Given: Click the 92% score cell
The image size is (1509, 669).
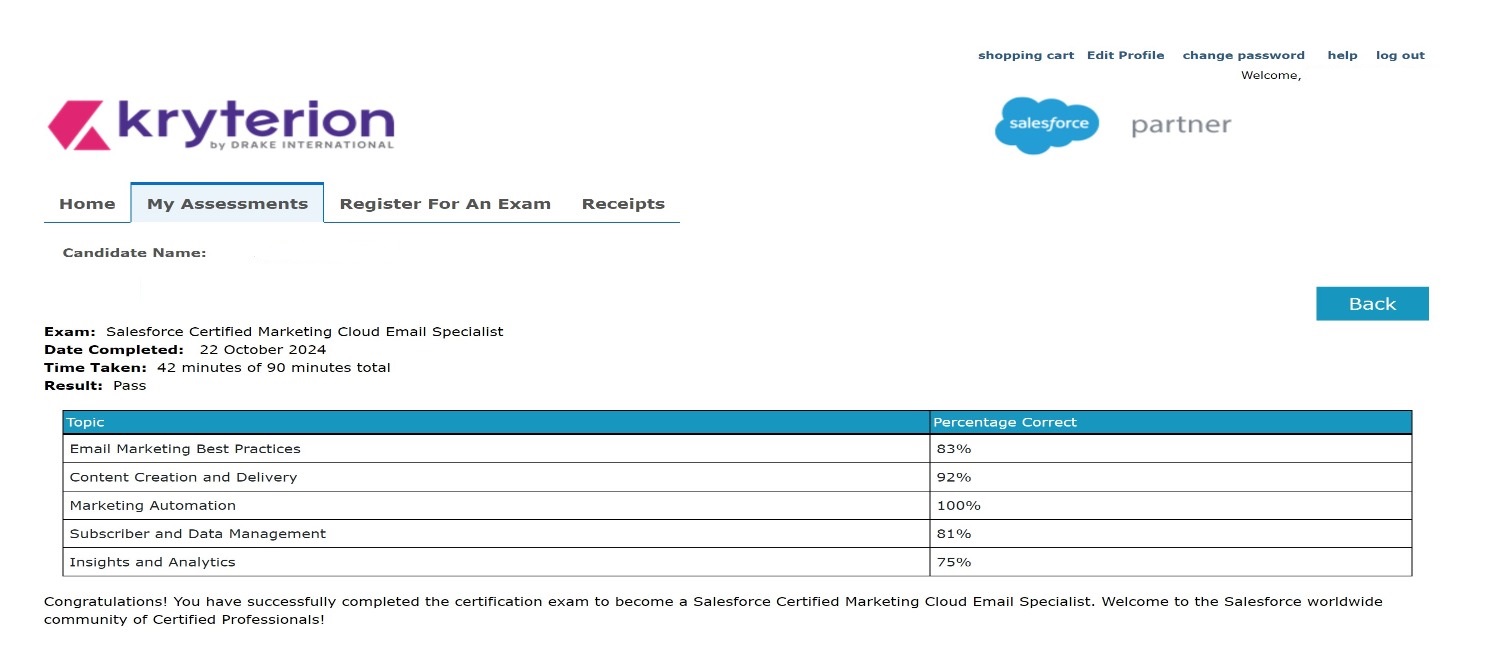Looking at the screenshot, I should [x=1171, y=477].
